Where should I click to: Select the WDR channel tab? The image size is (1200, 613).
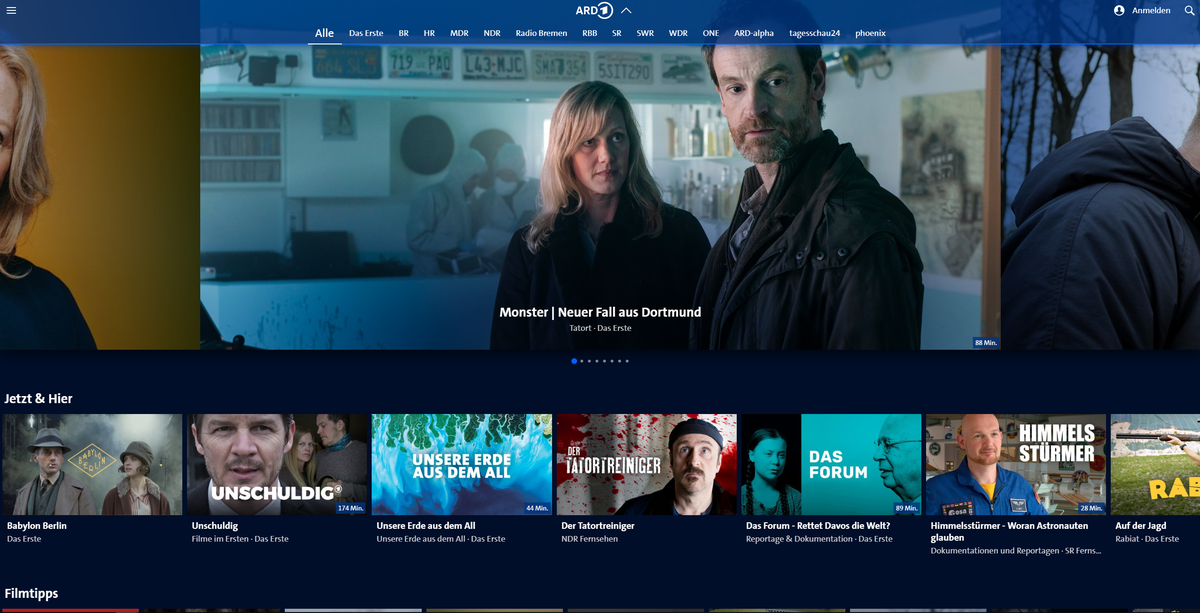pyautogui.click(x=678, y=33)
